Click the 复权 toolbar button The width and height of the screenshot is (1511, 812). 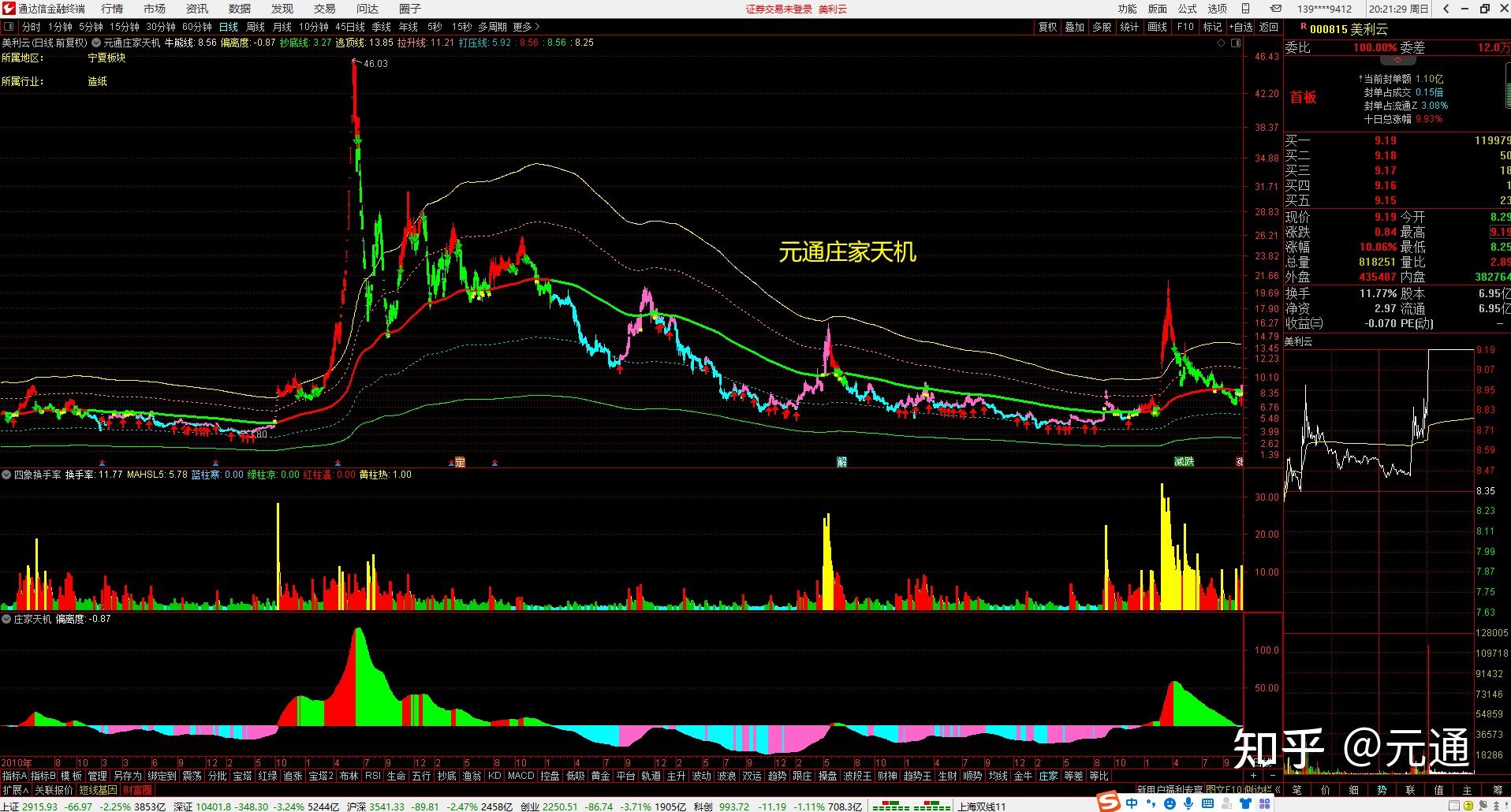coord(1047,27)
